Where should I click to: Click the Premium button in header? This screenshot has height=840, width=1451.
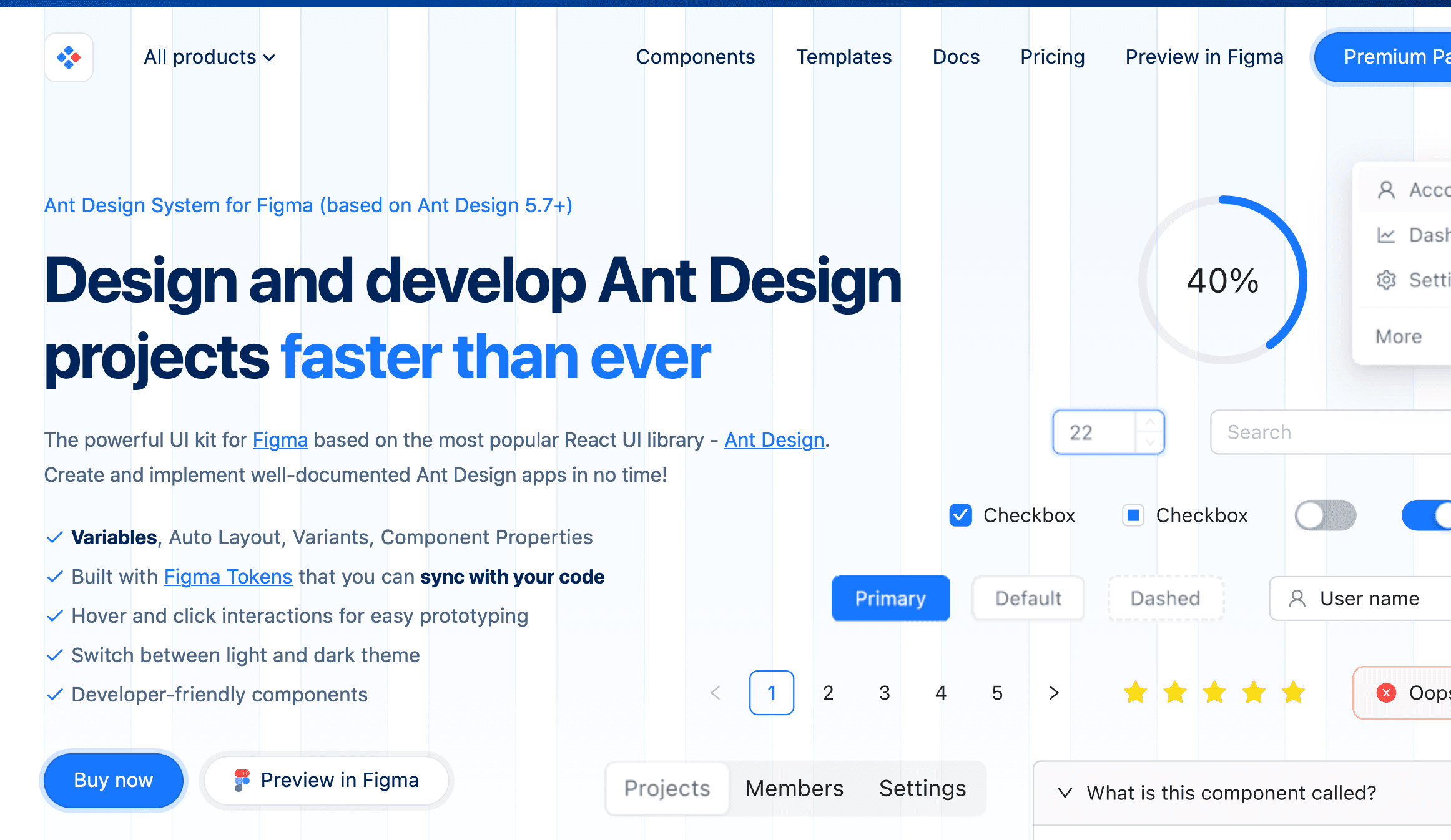tap(1382, 57)
